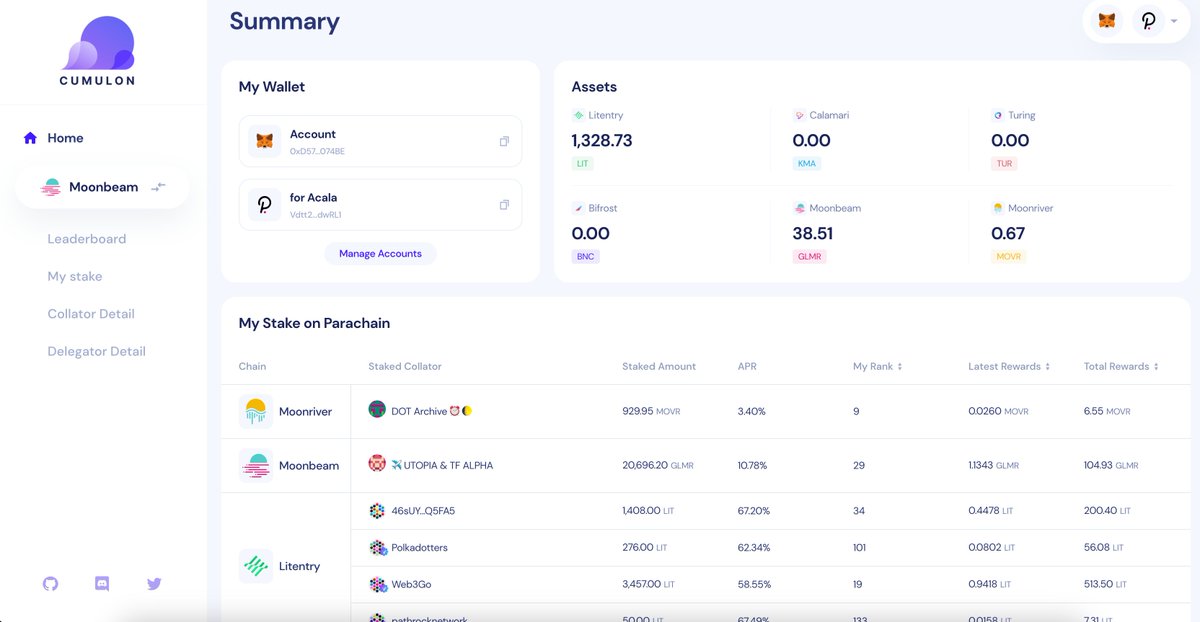1200x622 pixels.
Task: Click the chain switch arrows next to Moonbeam
Action: [158, 186]
